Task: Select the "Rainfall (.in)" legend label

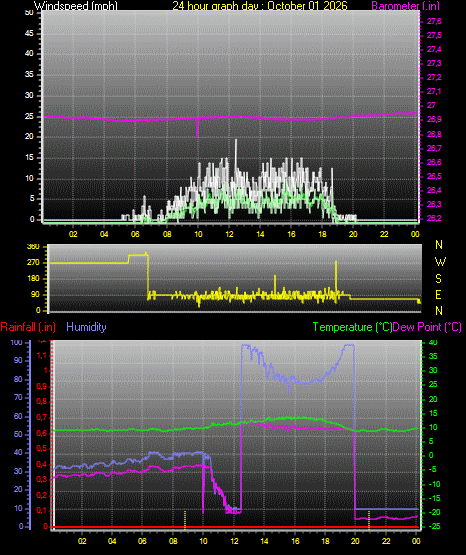Action: (x=28, y=327)
